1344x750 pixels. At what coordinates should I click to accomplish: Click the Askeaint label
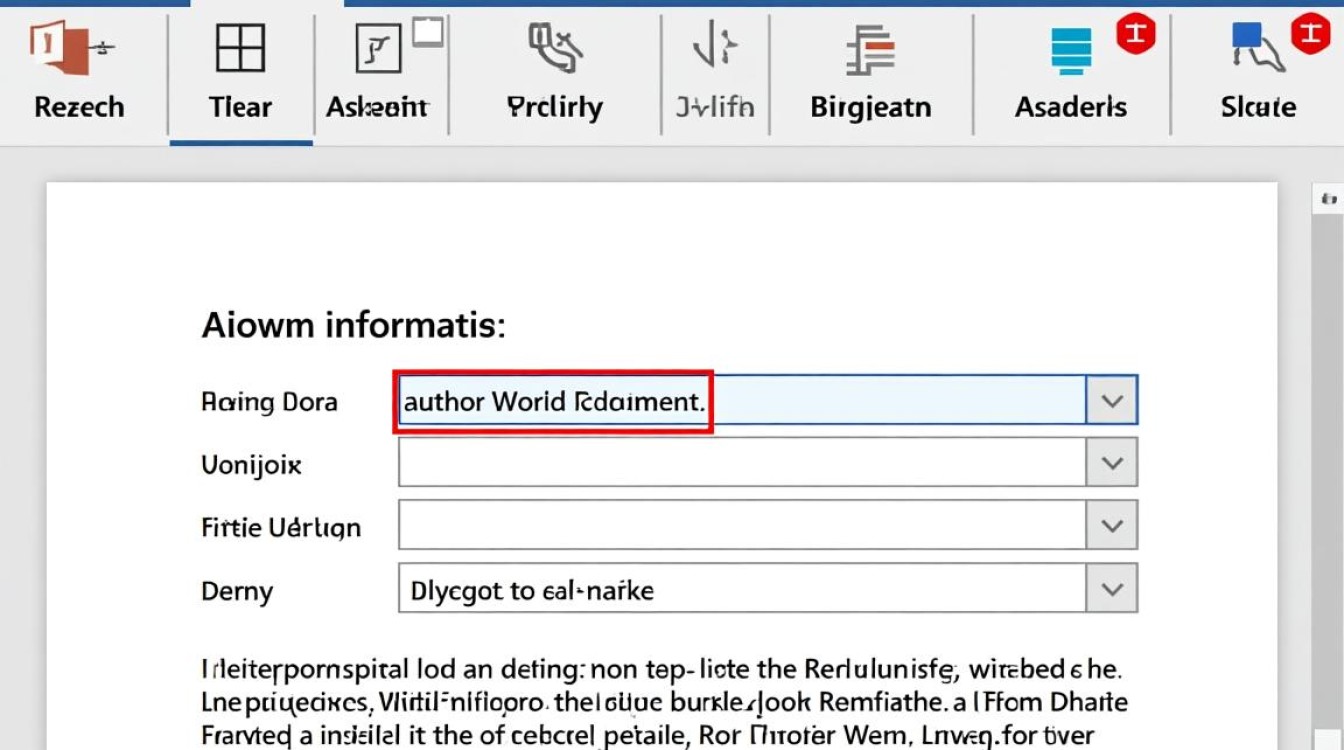[378, 107]
